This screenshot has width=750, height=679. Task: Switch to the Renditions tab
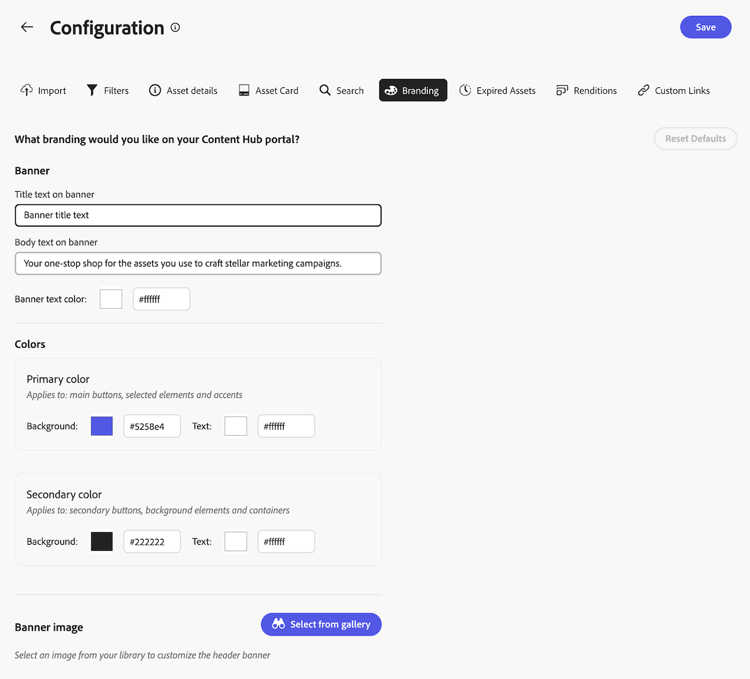coord(586,90)
